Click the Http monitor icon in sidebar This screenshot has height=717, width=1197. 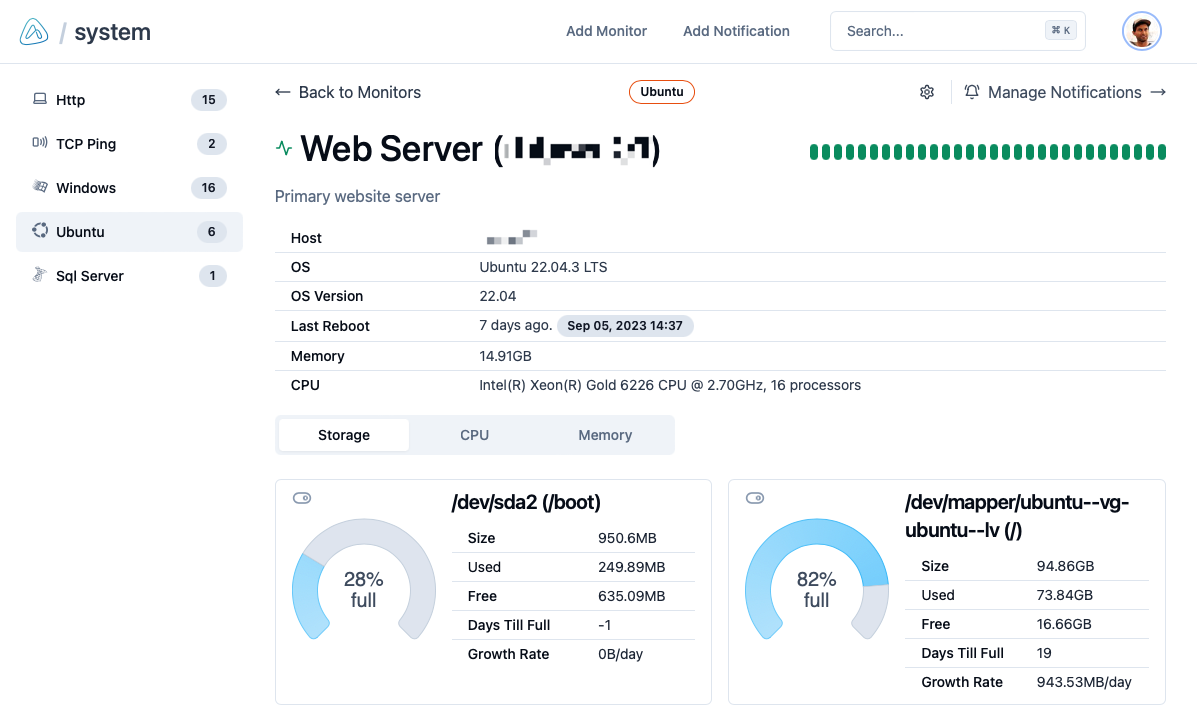[40, 99]
